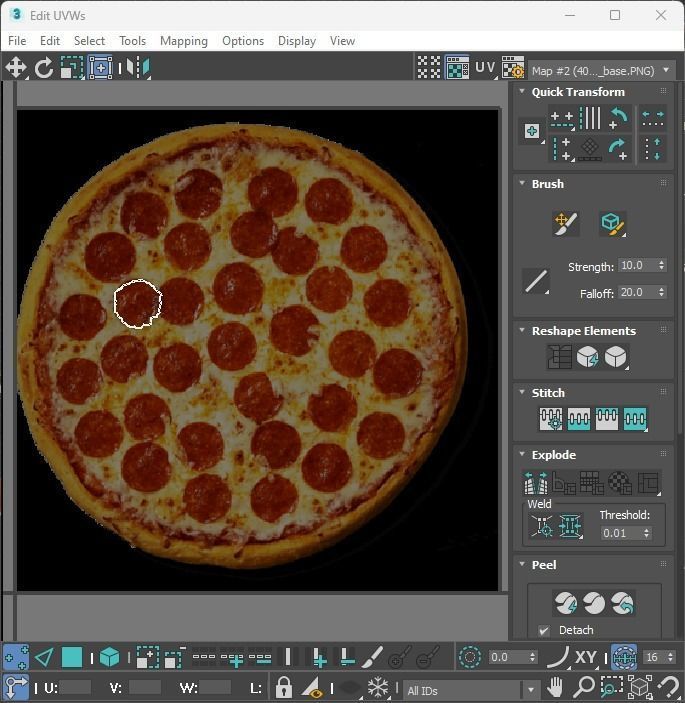Click the Quick Peel icon with lightning
This screenshot has width=685, height=703.
(x=566, y=603)
